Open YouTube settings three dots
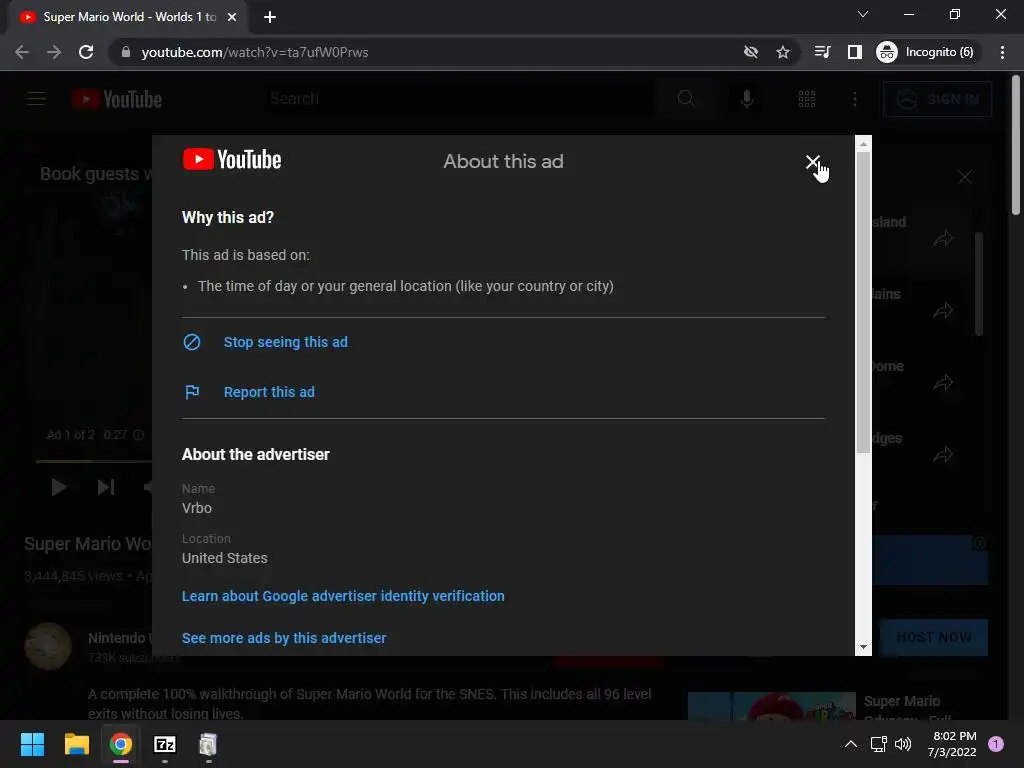 855,99
